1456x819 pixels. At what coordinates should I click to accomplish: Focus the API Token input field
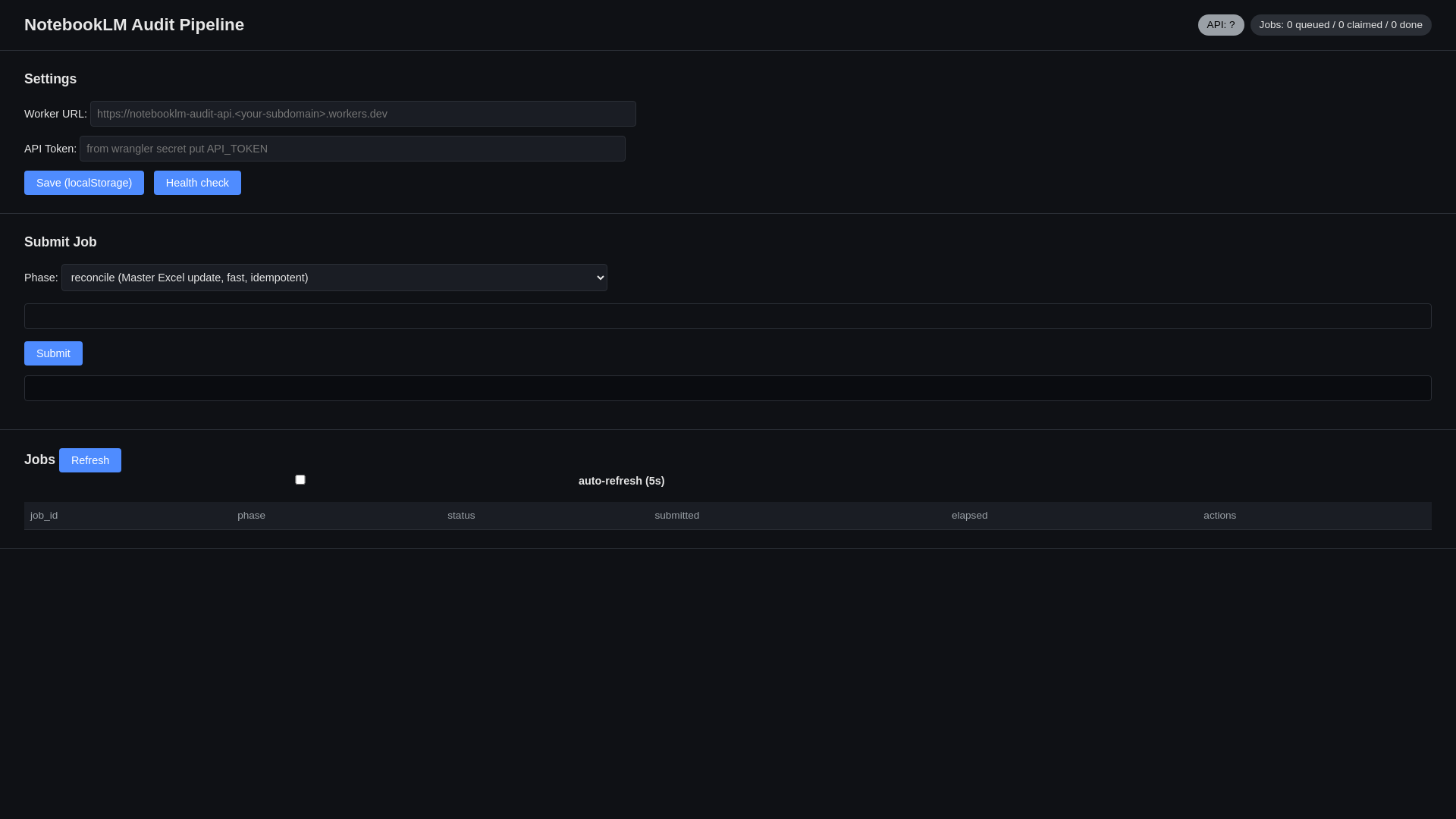(x=353, y=149)
